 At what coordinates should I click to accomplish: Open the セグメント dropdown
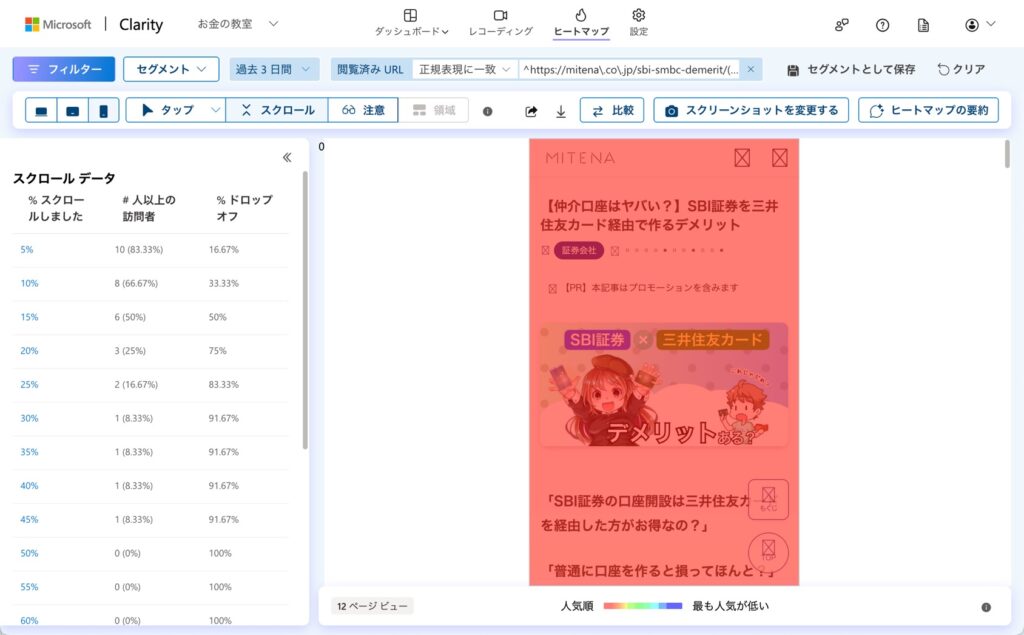(171, 69)
